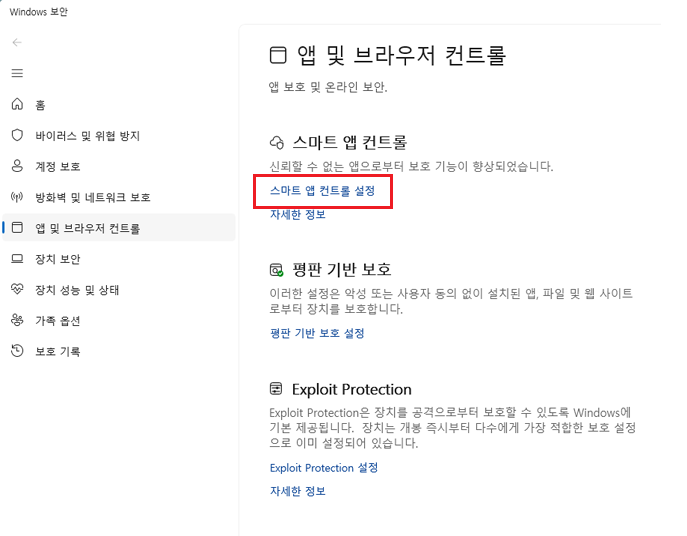Click the 평판 기반 보호 heading icon
This screenshot has width=687, height=536.
coord(276,270)
